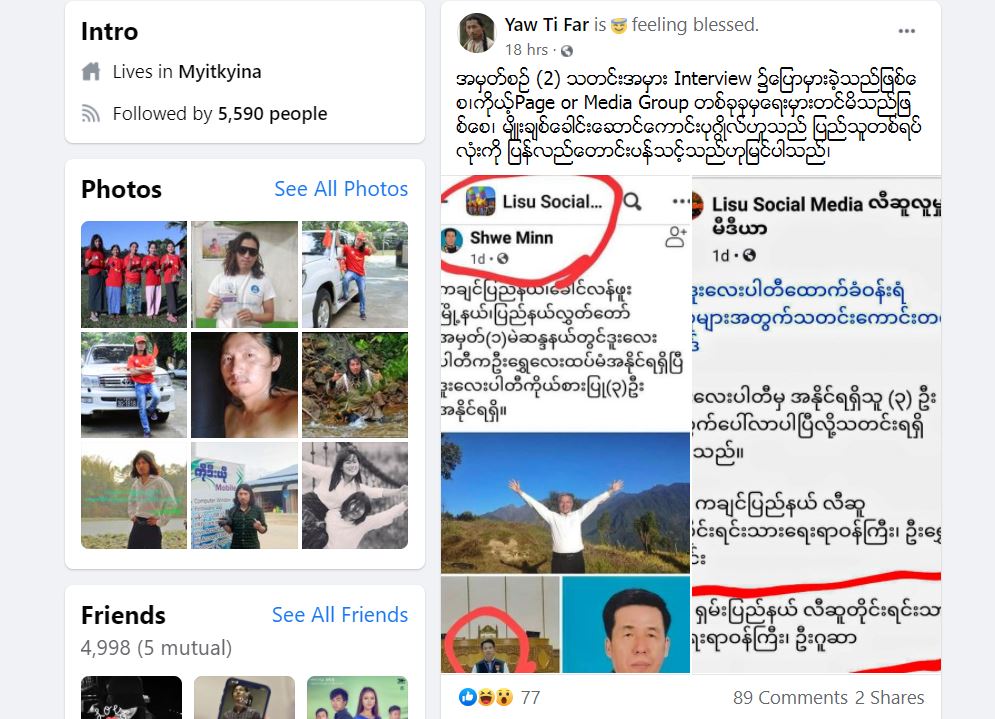
Task: Click the feed icon beside Followed by
Action: point(91,114)
